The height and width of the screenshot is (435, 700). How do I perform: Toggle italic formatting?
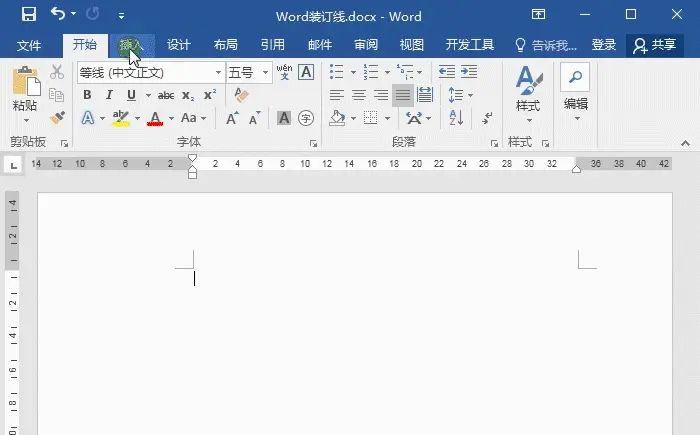point(109,95)
